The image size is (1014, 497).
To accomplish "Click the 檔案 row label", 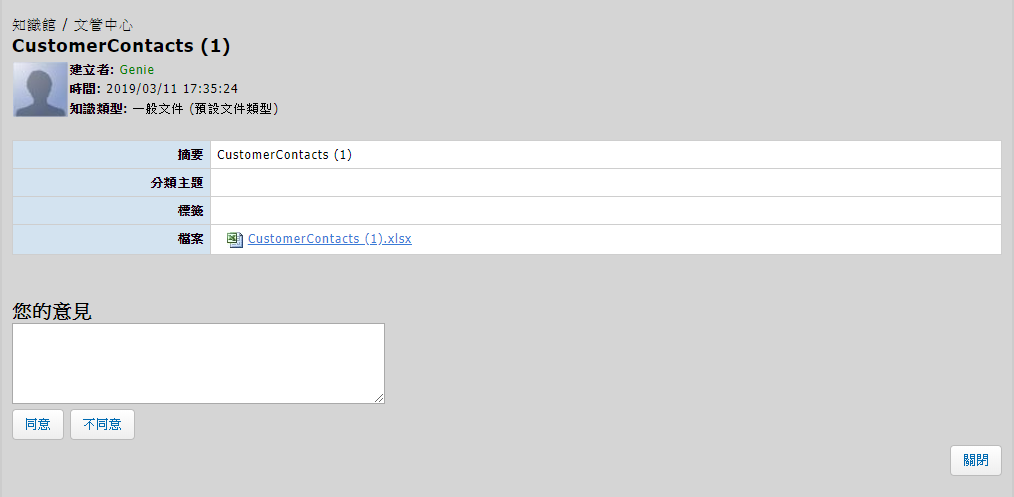I will click(190, 239).
